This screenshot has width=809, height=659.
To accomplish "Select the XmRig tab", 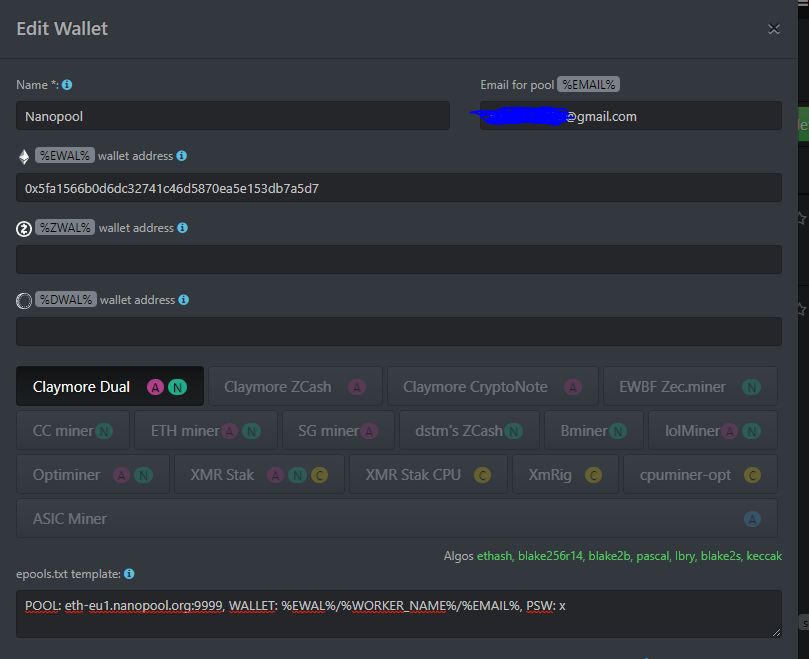I will tap(565, 475).
